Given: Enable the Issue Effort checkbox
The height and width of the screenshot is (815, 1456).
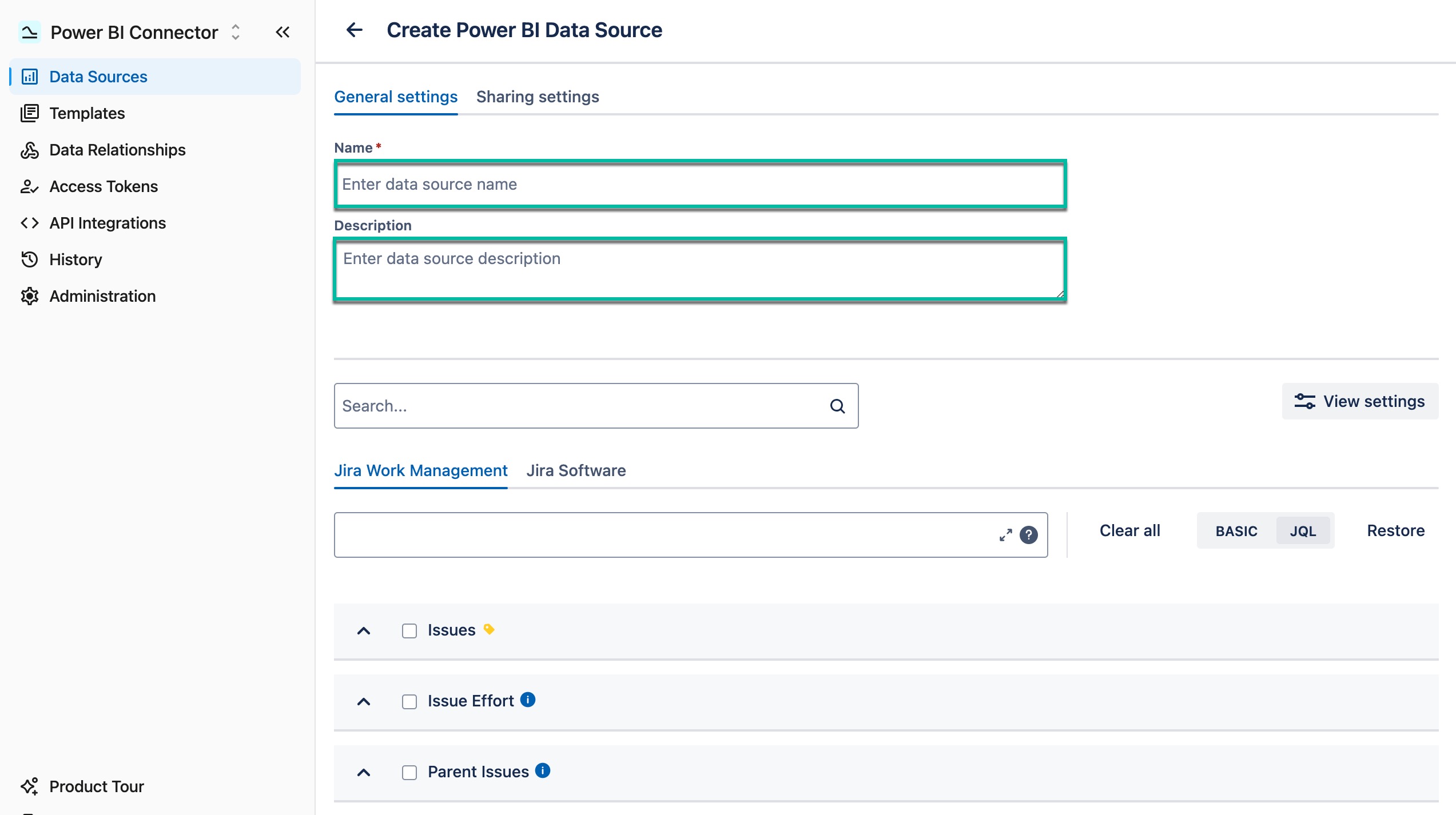Looking at the screenshot, I should 409,701.
